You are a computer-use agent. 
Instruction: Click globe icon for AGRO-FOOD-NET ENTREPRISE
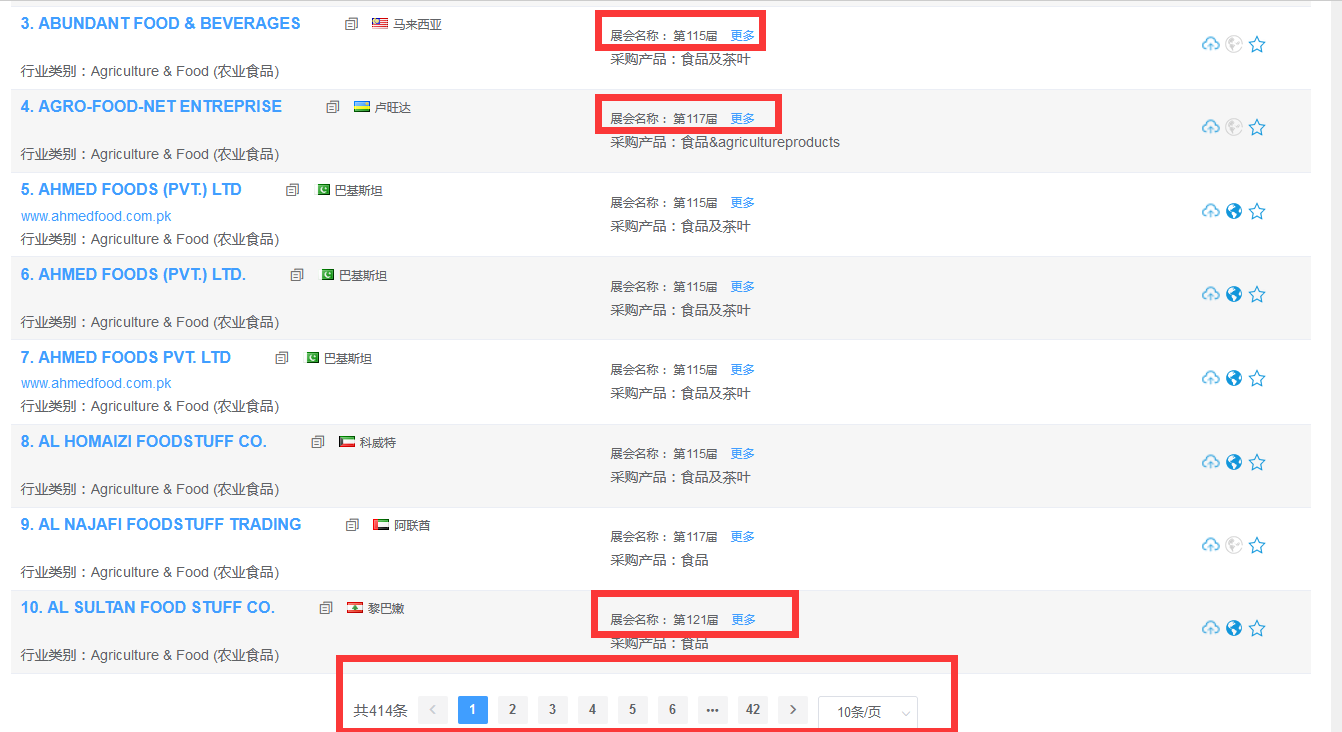point(1234,127)
